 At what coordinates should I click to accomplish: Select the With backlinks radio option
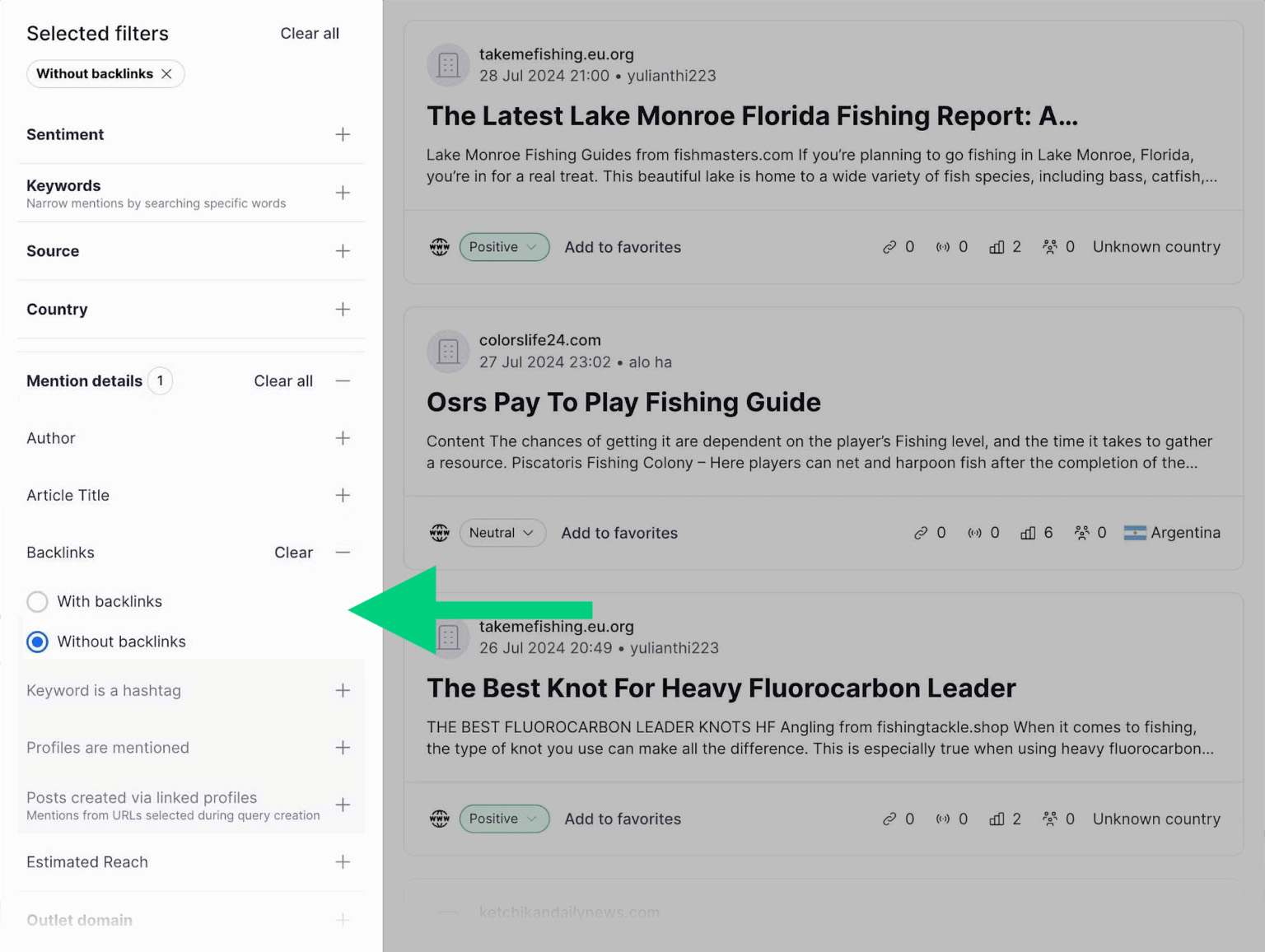click(38, 602)
